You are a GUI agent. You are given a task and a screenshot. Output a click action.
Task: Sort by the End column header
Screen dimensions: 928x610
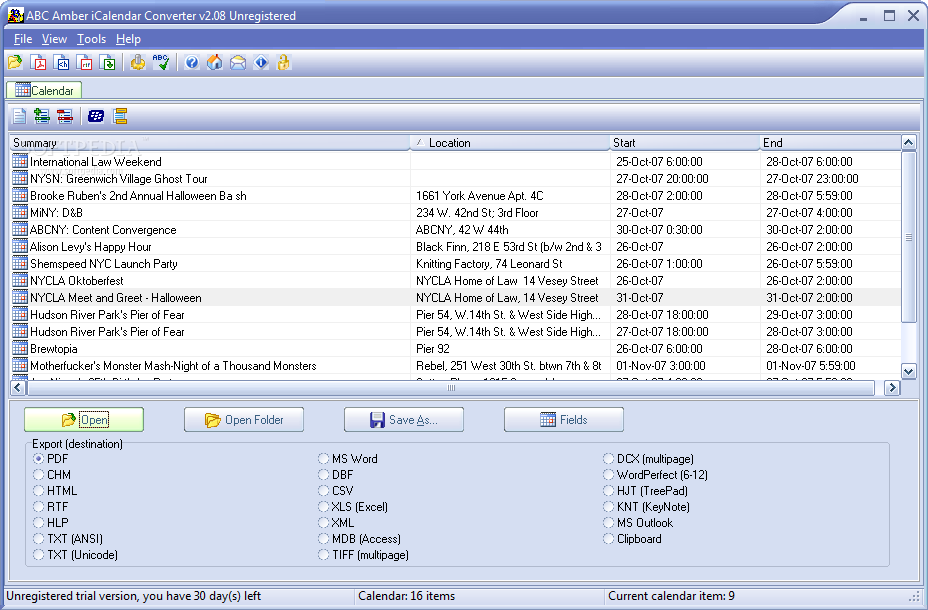pos(830,143)
